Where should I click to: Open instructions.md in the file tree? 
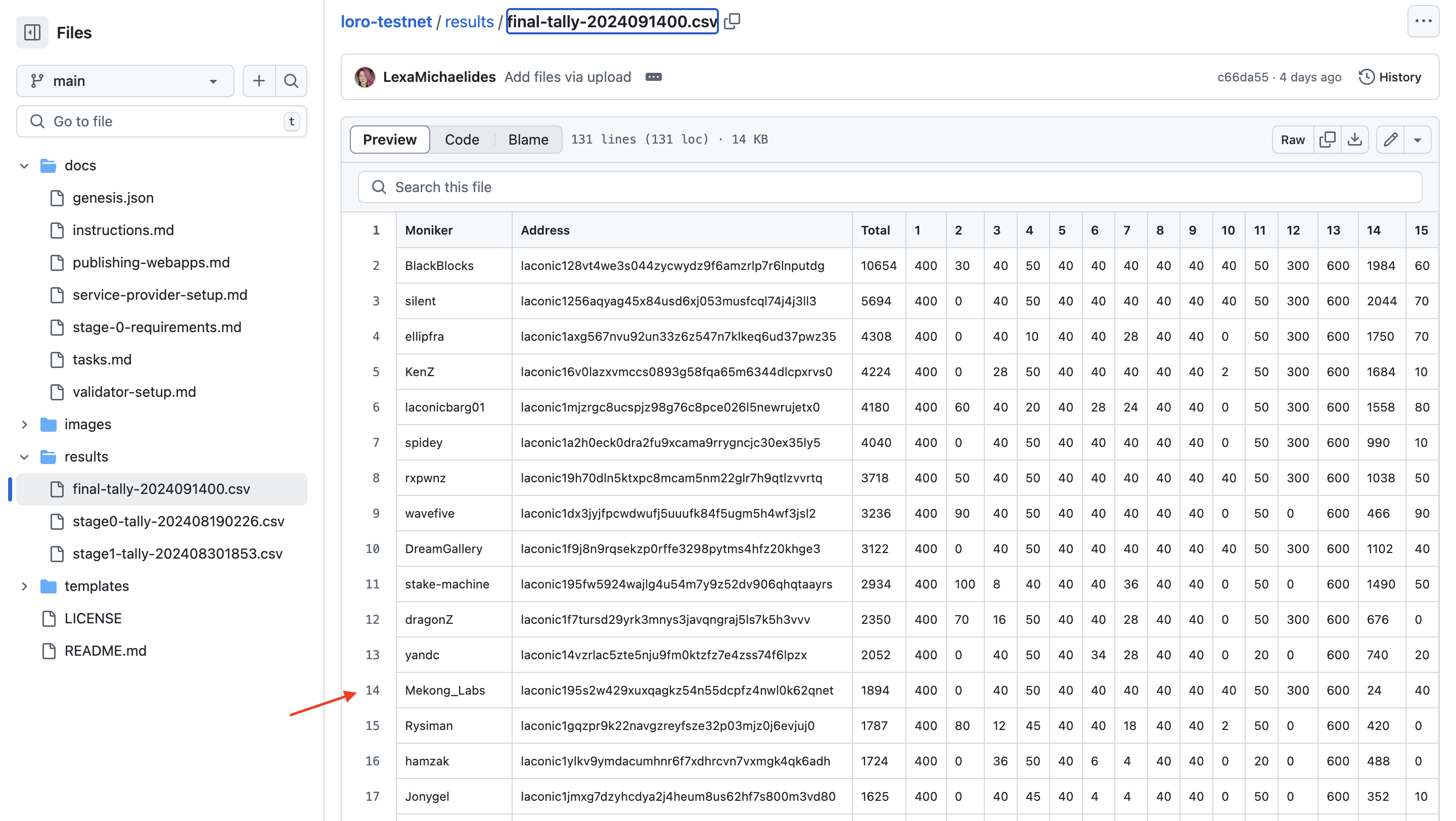(x=123, y=230)
